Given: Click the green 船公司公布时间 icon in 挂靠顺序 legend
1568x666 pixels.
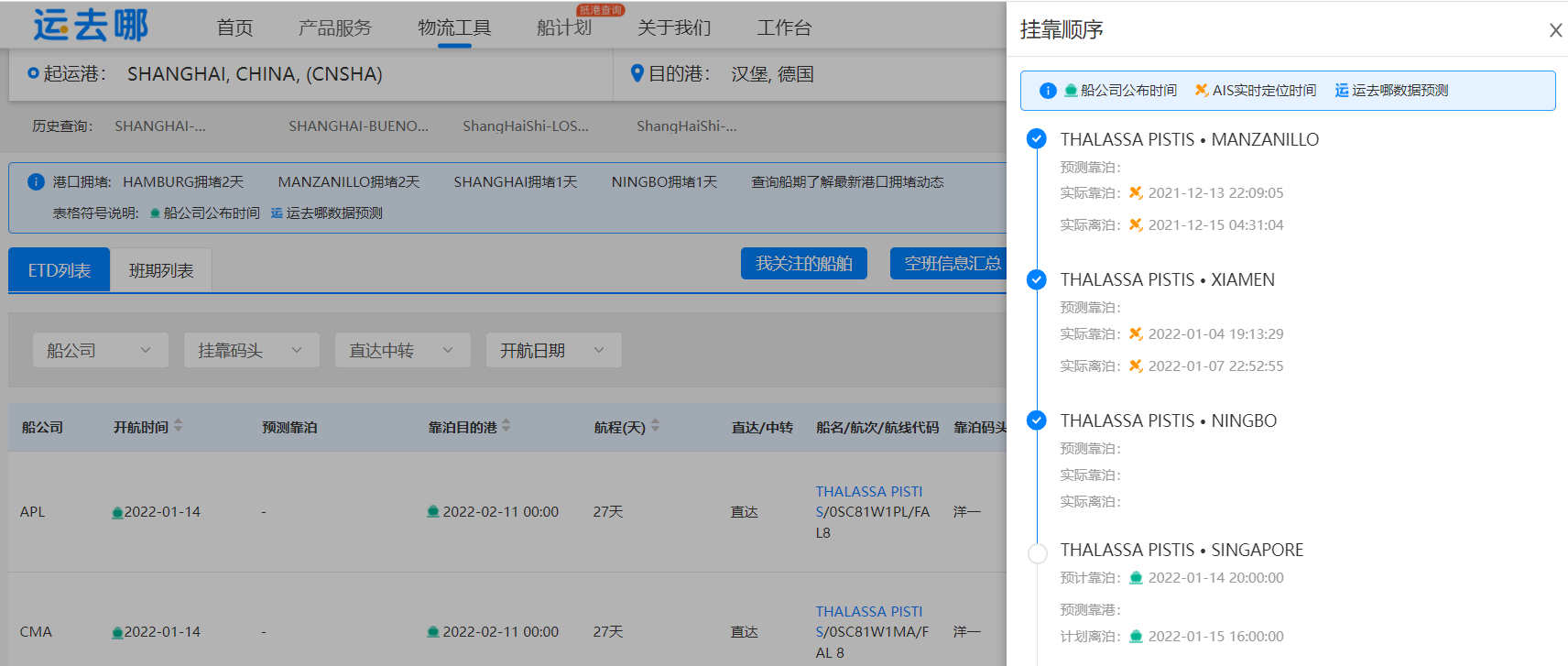Looking at the screenshot, I should click(x=1071, y=90).
